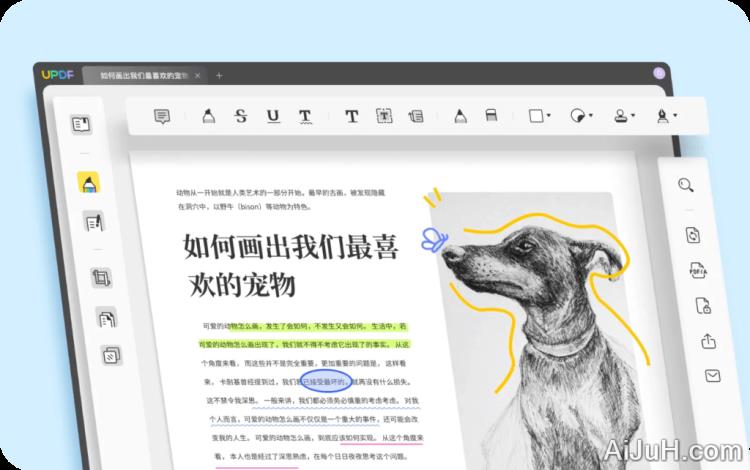Close the current document tab
750x470 pixels.
198,76
